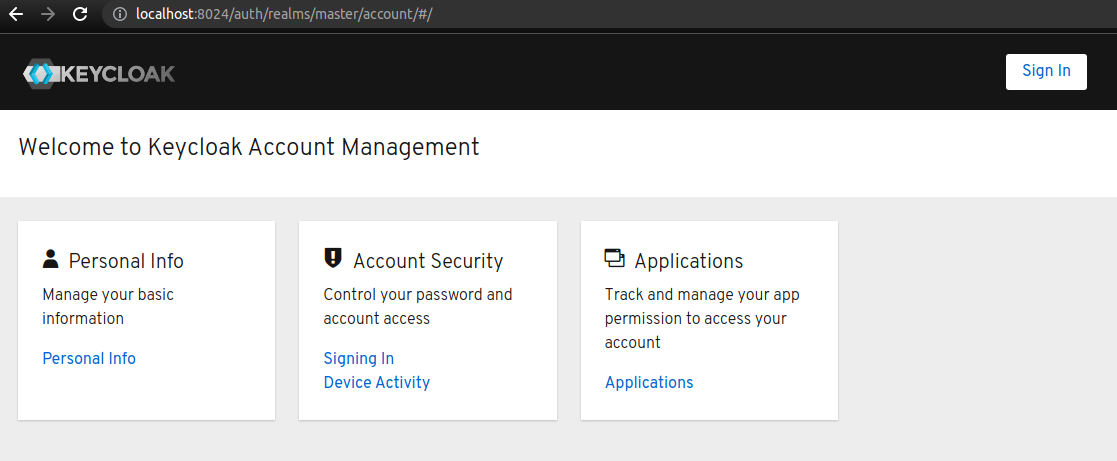Click the Applications windows icon
The width and height of the screenshot is (1117, 461).
click(x=614, y=258)
